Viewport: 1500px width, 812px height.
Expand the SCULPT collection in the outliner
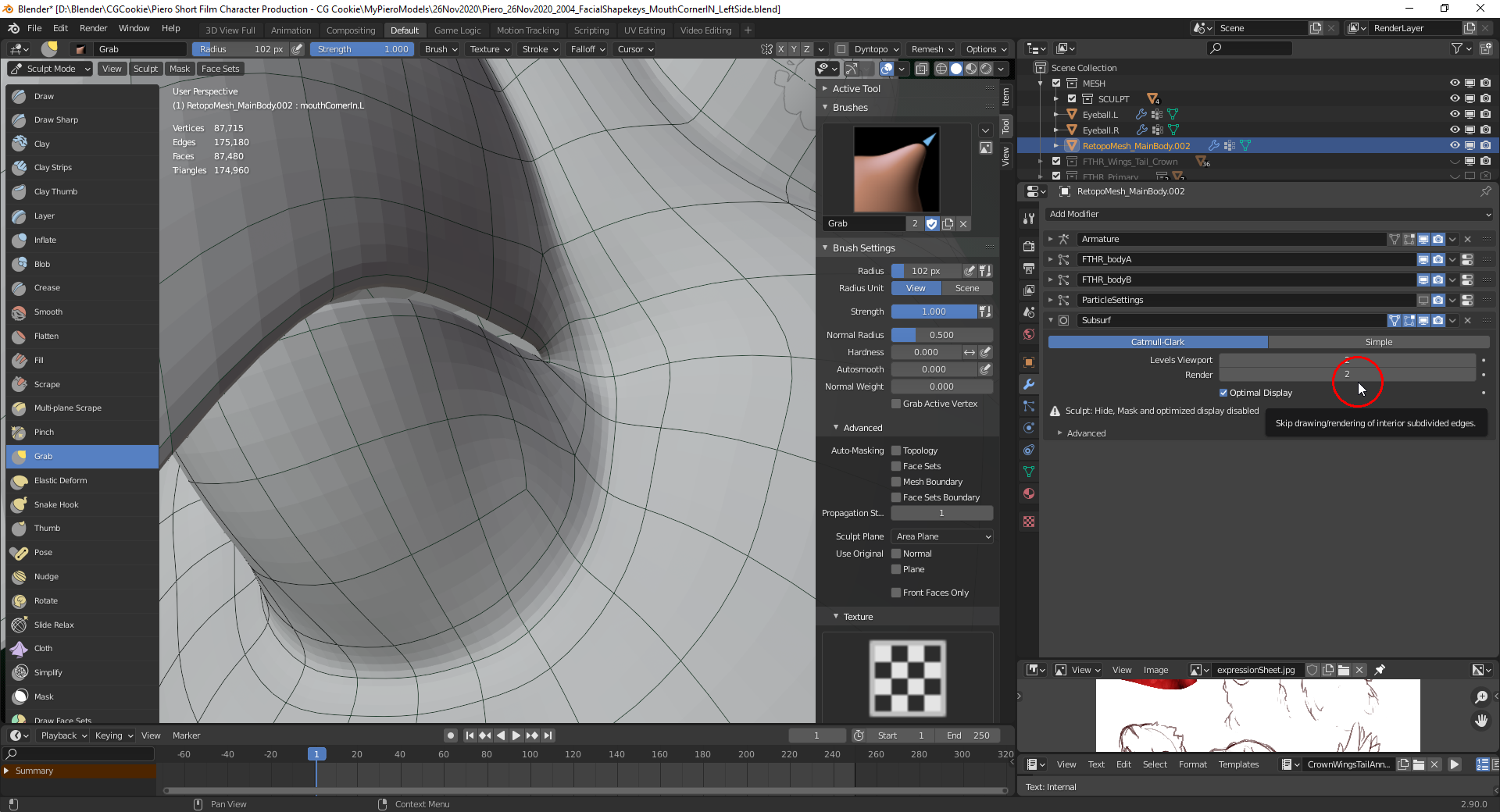1055,98
